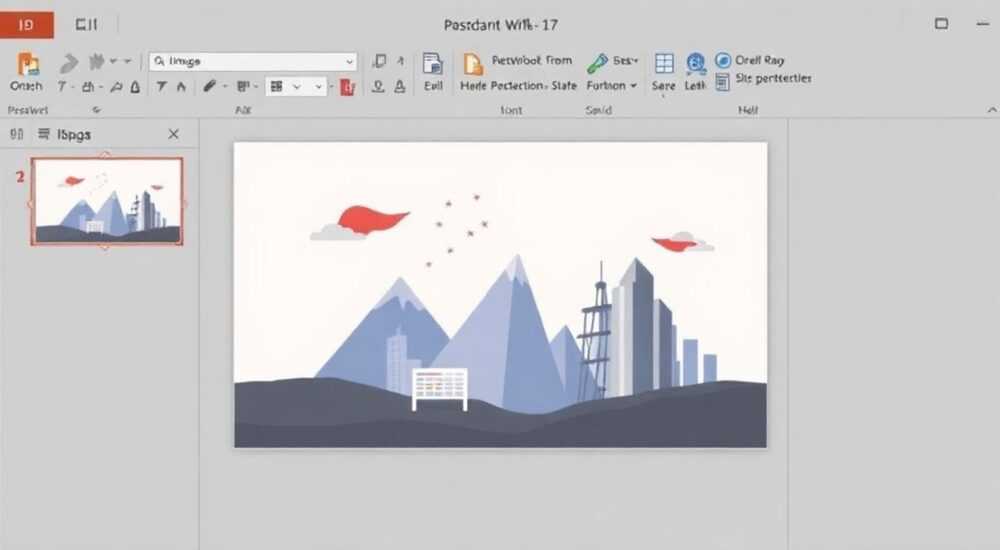Close the Ibpgs slide panel

click(173, 134)
